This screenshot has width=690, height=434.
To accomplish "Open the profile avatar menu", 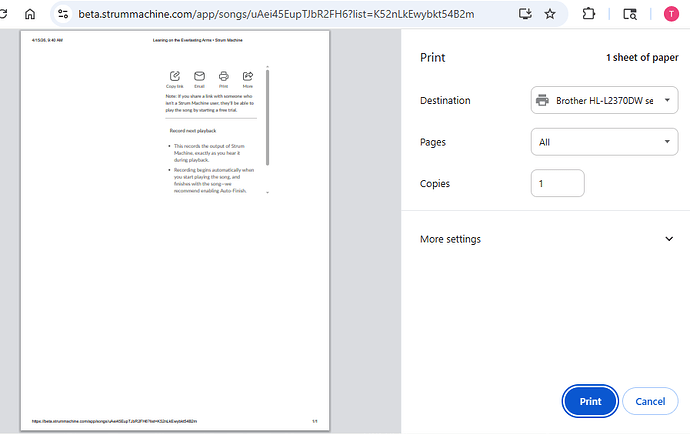I will 669,15.
